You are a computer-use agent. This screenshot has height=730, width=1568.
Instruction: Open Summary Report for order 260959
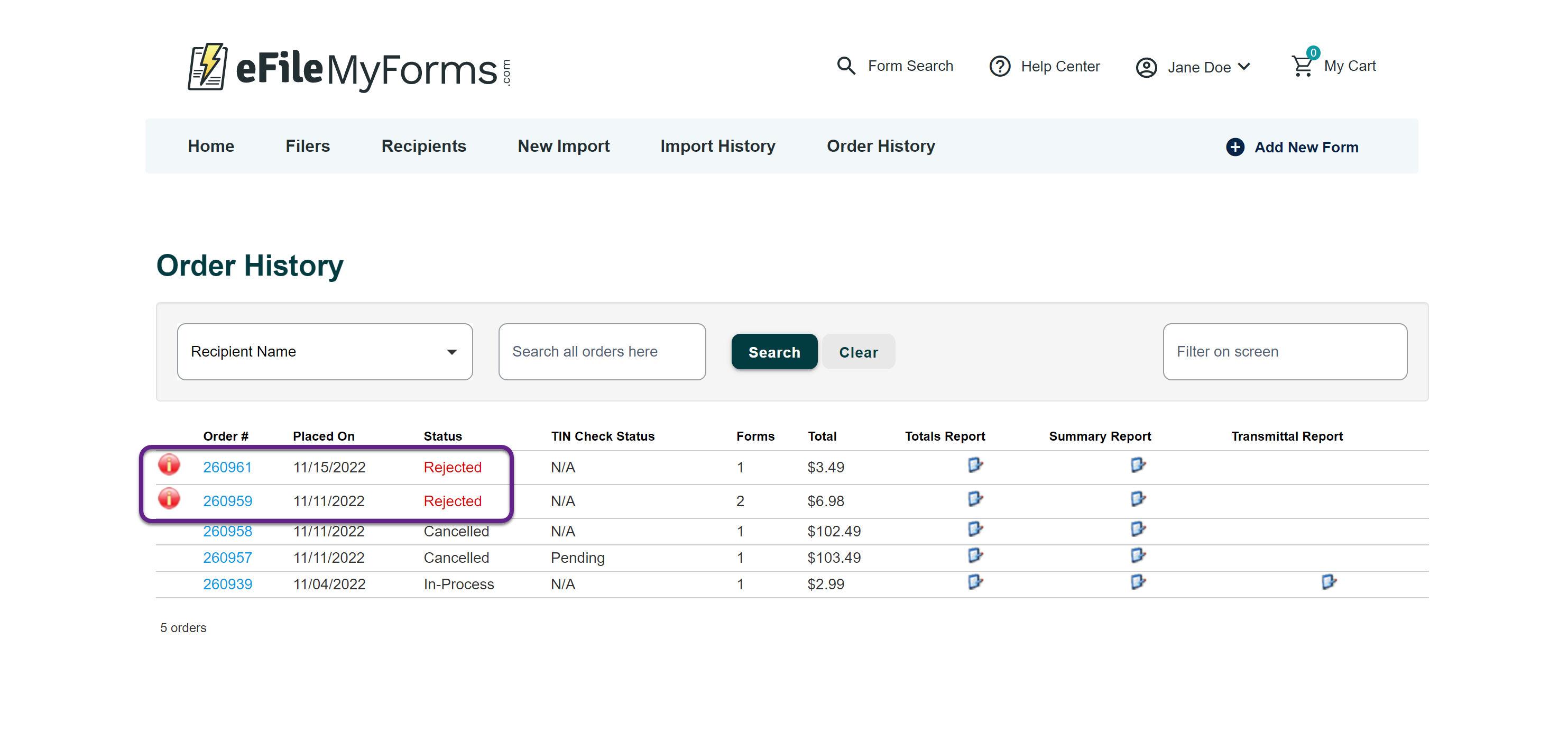click(x=1138, y=499)
